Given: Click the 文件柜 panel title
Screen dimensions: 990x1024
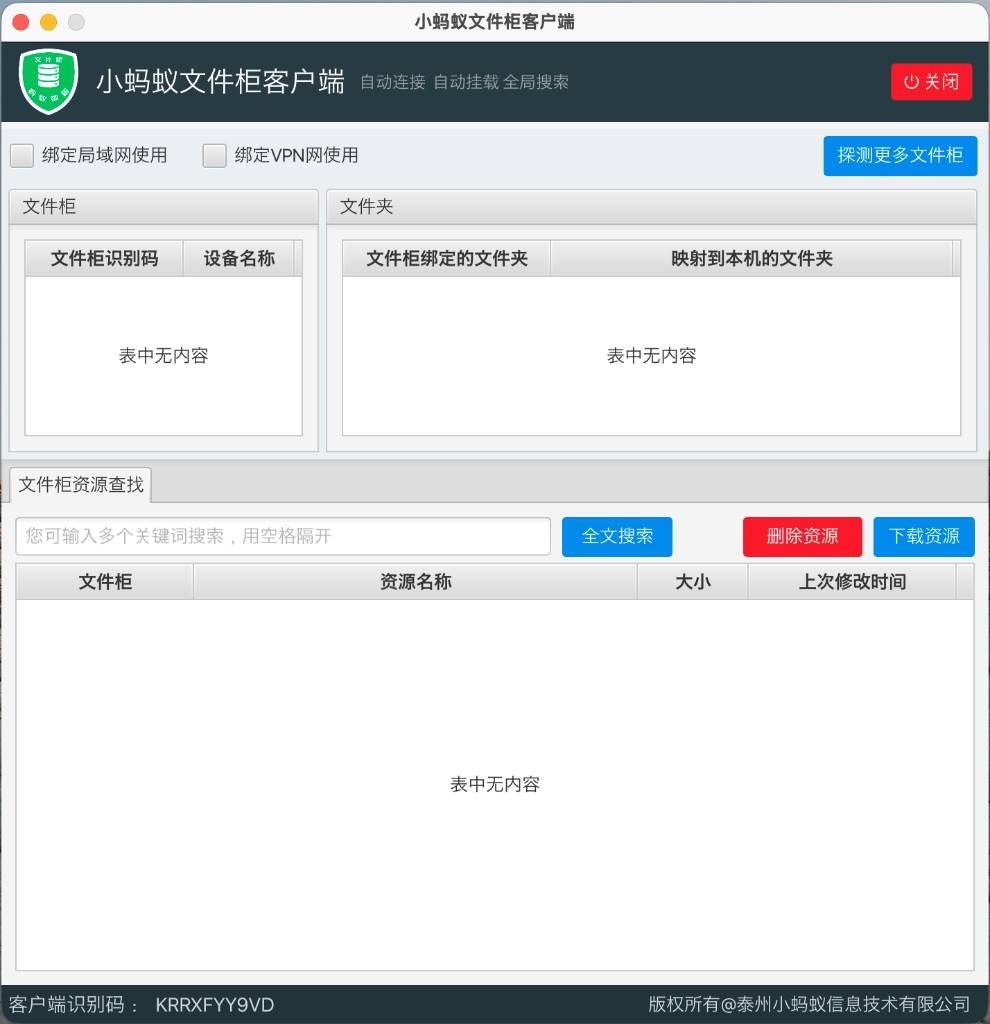Looking at the screenshot, I should (49, 206).
